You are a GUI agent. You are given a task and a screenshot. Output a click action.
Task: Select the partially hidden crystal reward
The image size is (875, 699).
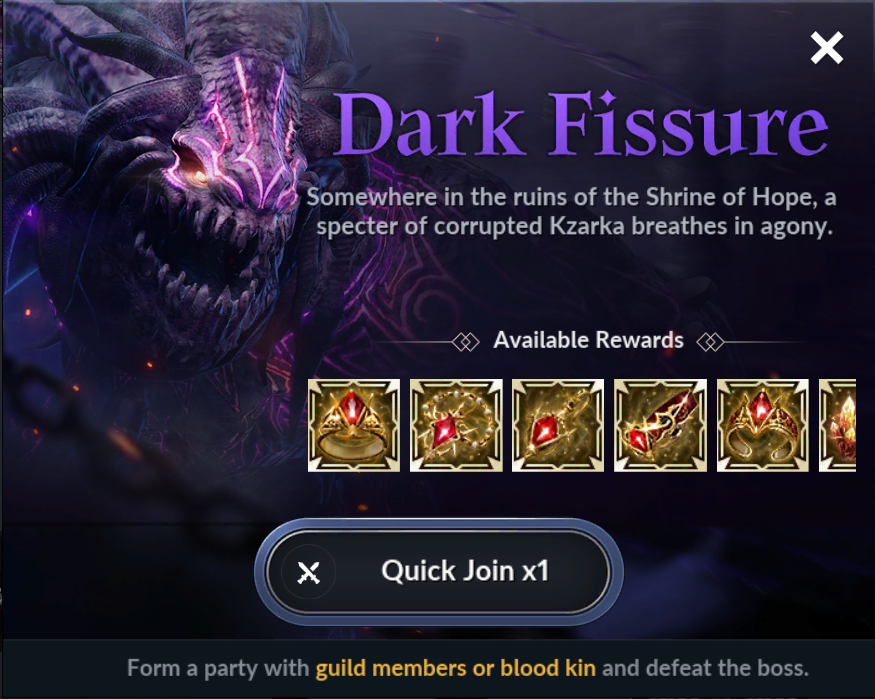tap(838, 425)
